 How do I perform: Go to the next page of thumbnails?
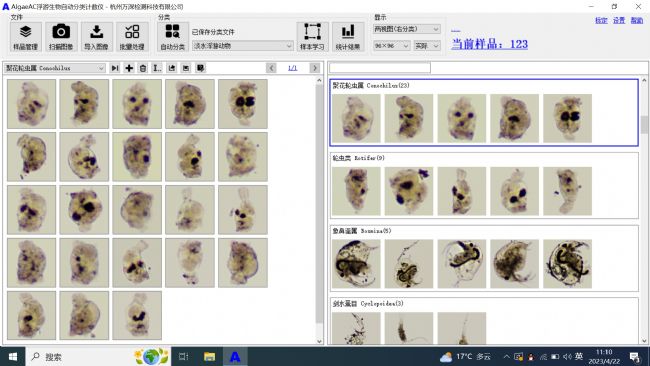coord(315,68)
